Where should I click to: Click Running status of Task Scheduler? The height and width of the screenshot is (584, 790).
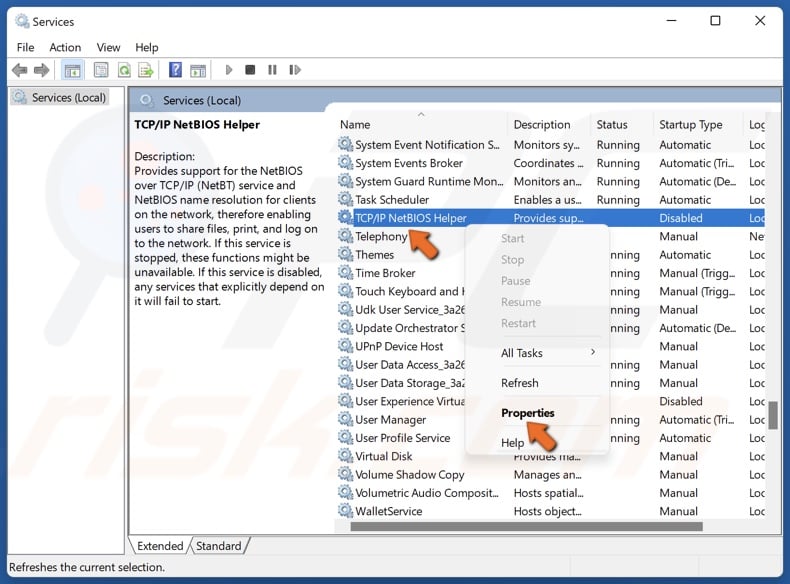(618, 200)
